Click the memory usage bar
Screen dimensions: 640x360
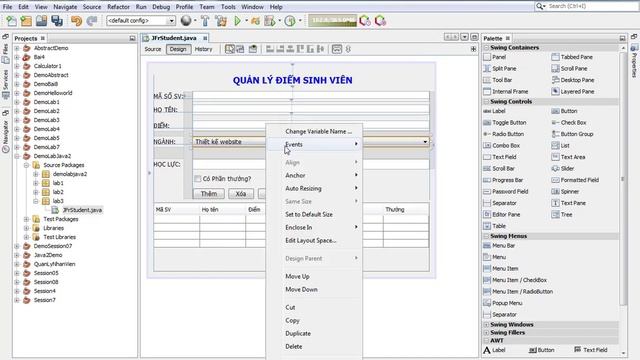[332, 20]
